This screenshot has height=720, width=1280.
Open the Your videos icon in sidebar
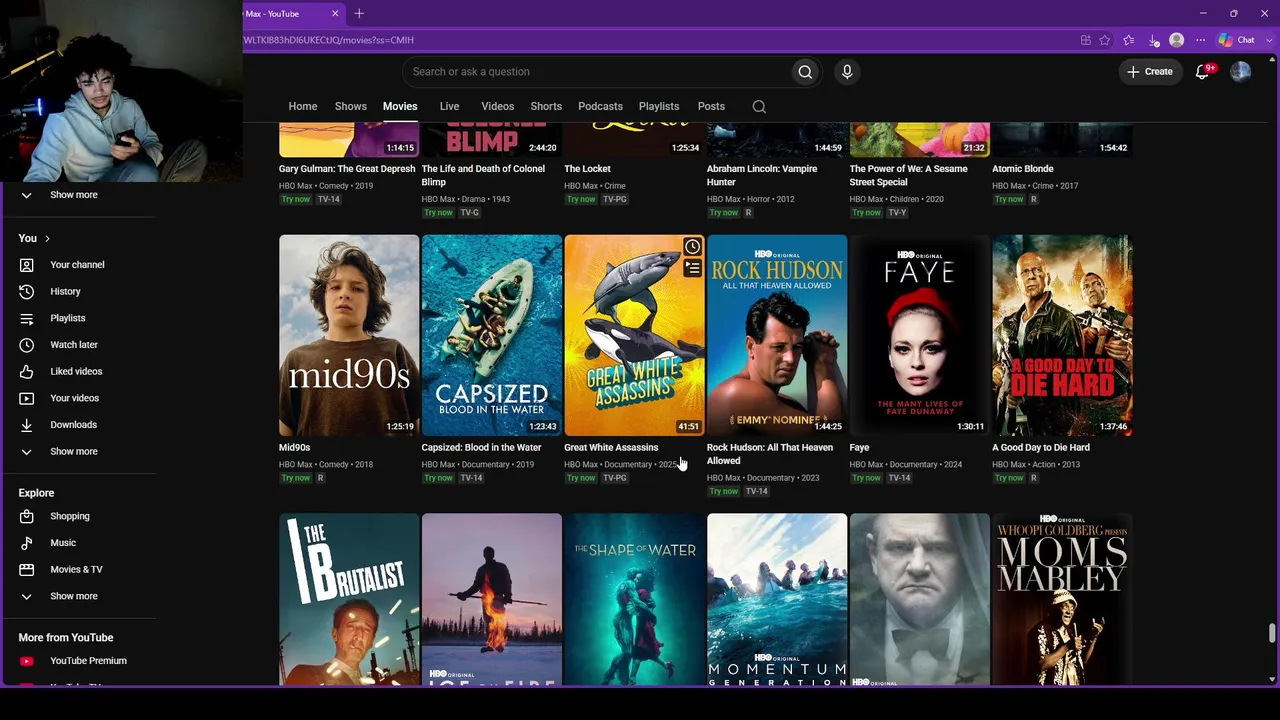[x=27, y=398]
